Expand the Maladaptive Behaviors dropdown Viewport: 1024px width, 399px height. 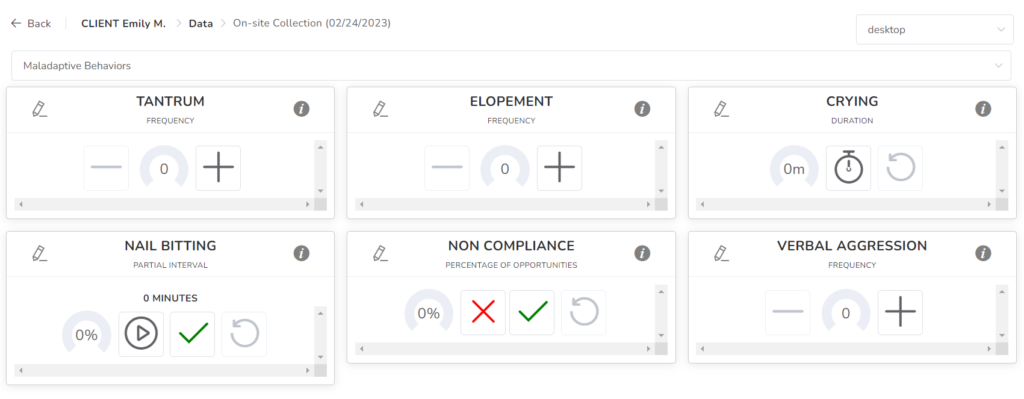[511, 66]
